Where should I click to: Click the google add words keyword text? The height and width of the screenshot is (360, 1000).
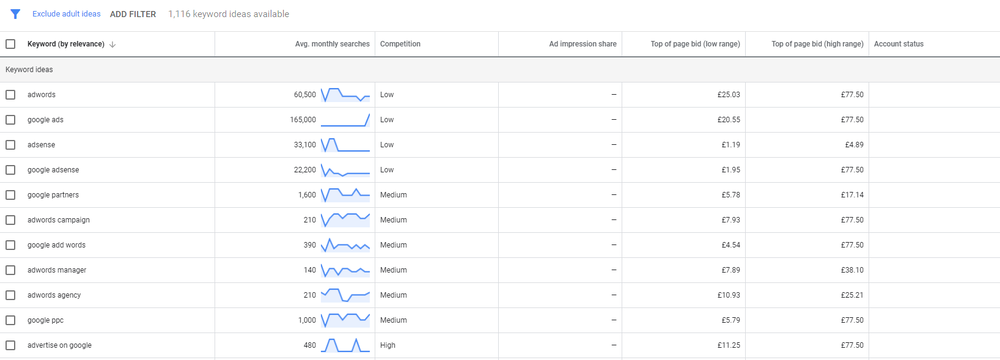(x=56, y=245)
